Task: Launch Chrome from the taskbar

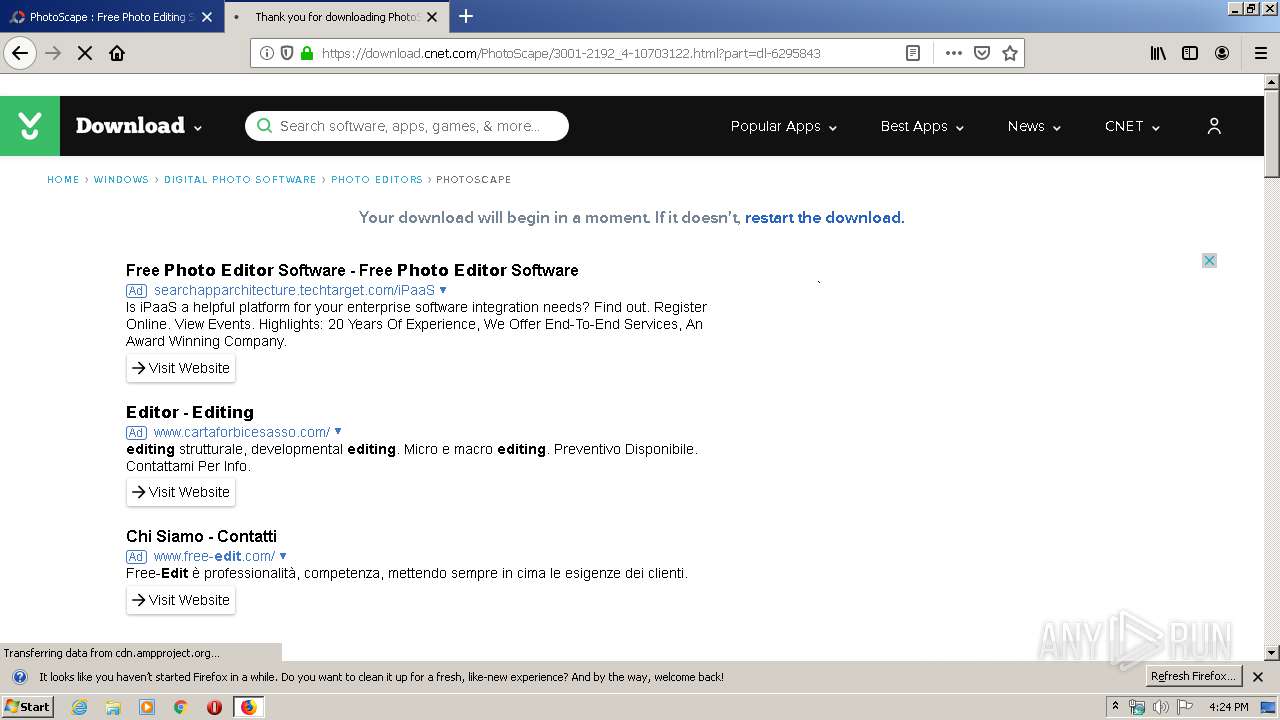Action: coord(181,707)
